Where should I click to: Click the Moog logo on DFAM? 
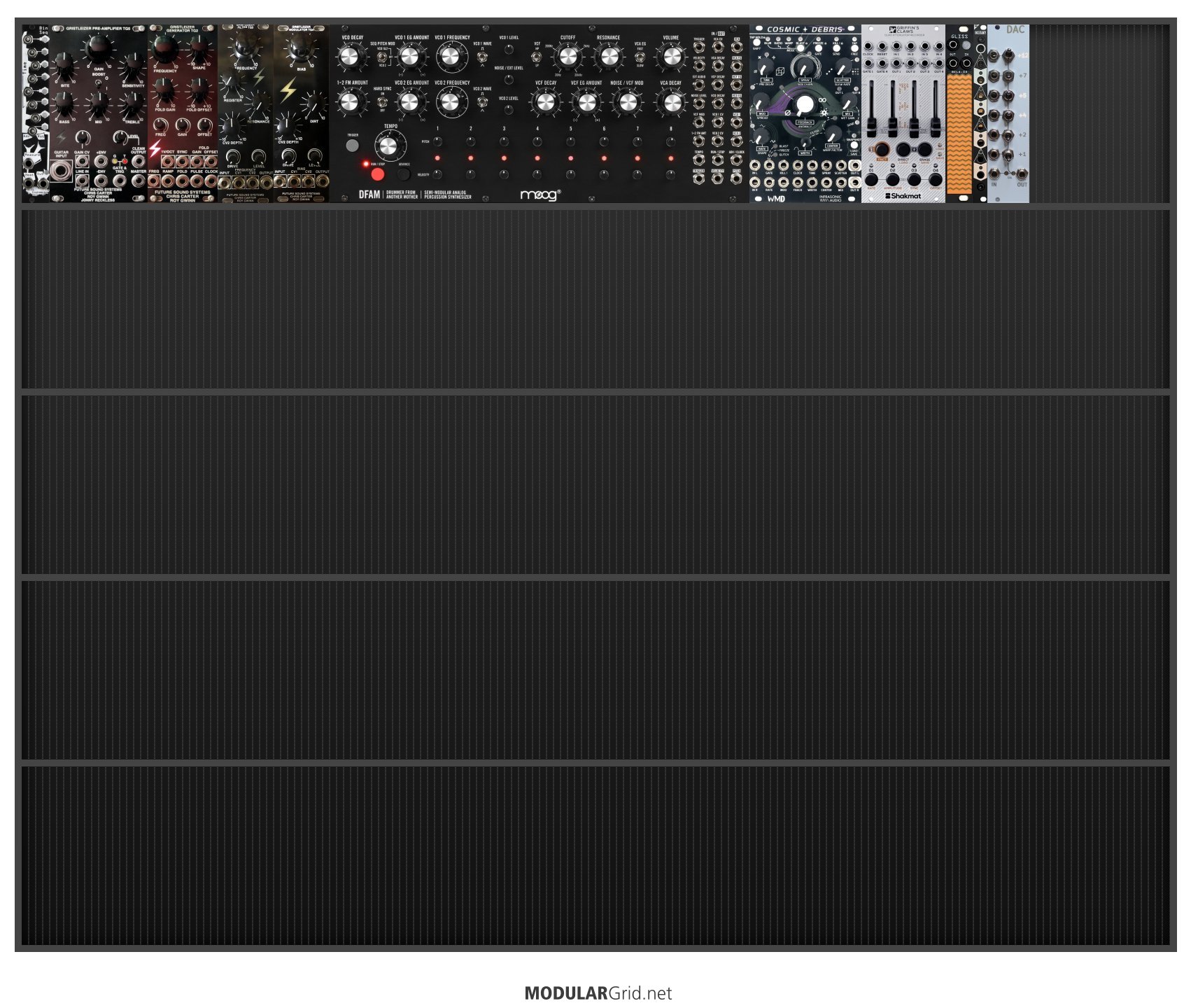pyautogui.click(x=540, y=195)
